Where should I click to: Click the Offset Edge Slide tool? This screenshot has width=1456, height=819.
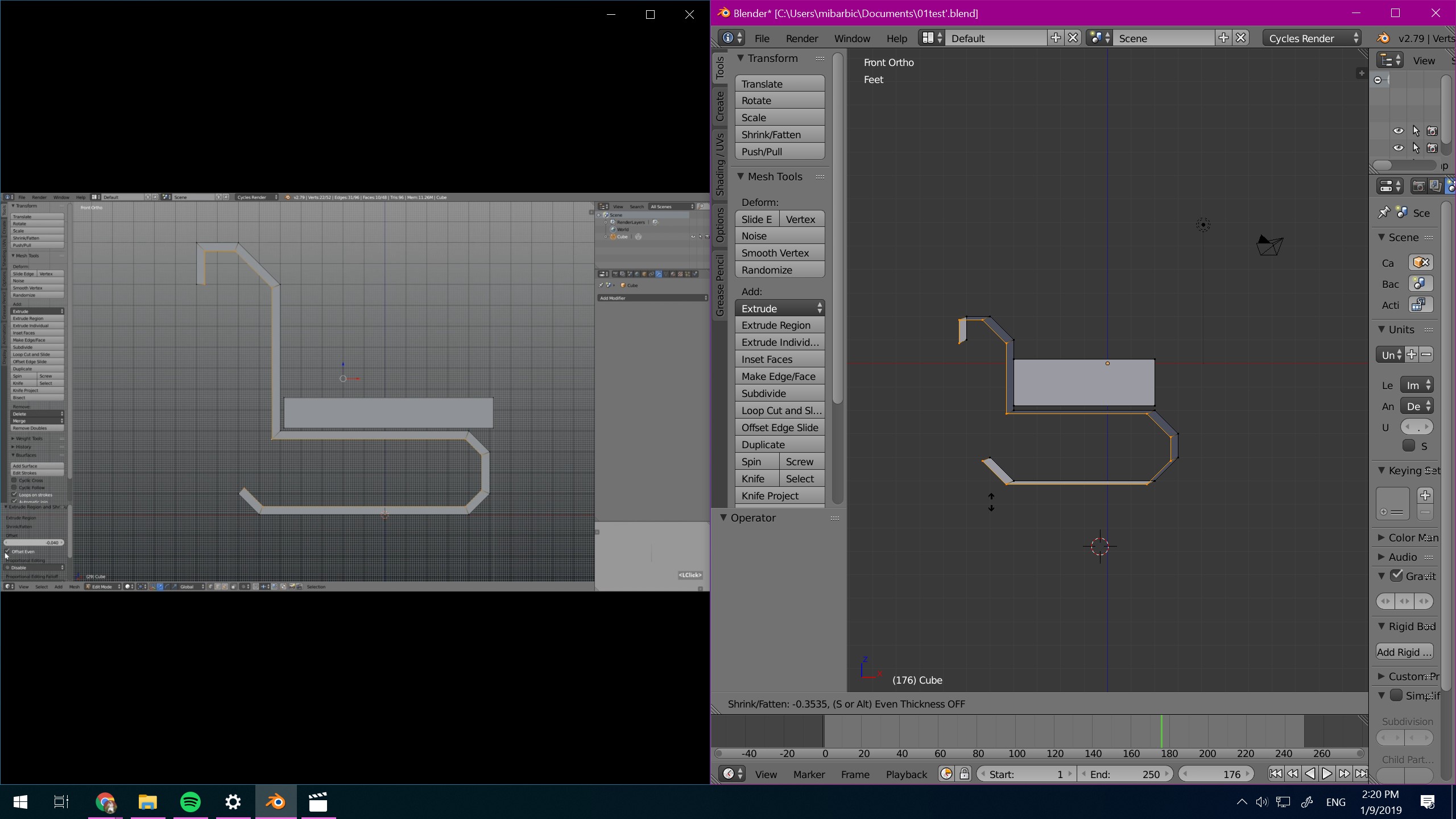779,427
